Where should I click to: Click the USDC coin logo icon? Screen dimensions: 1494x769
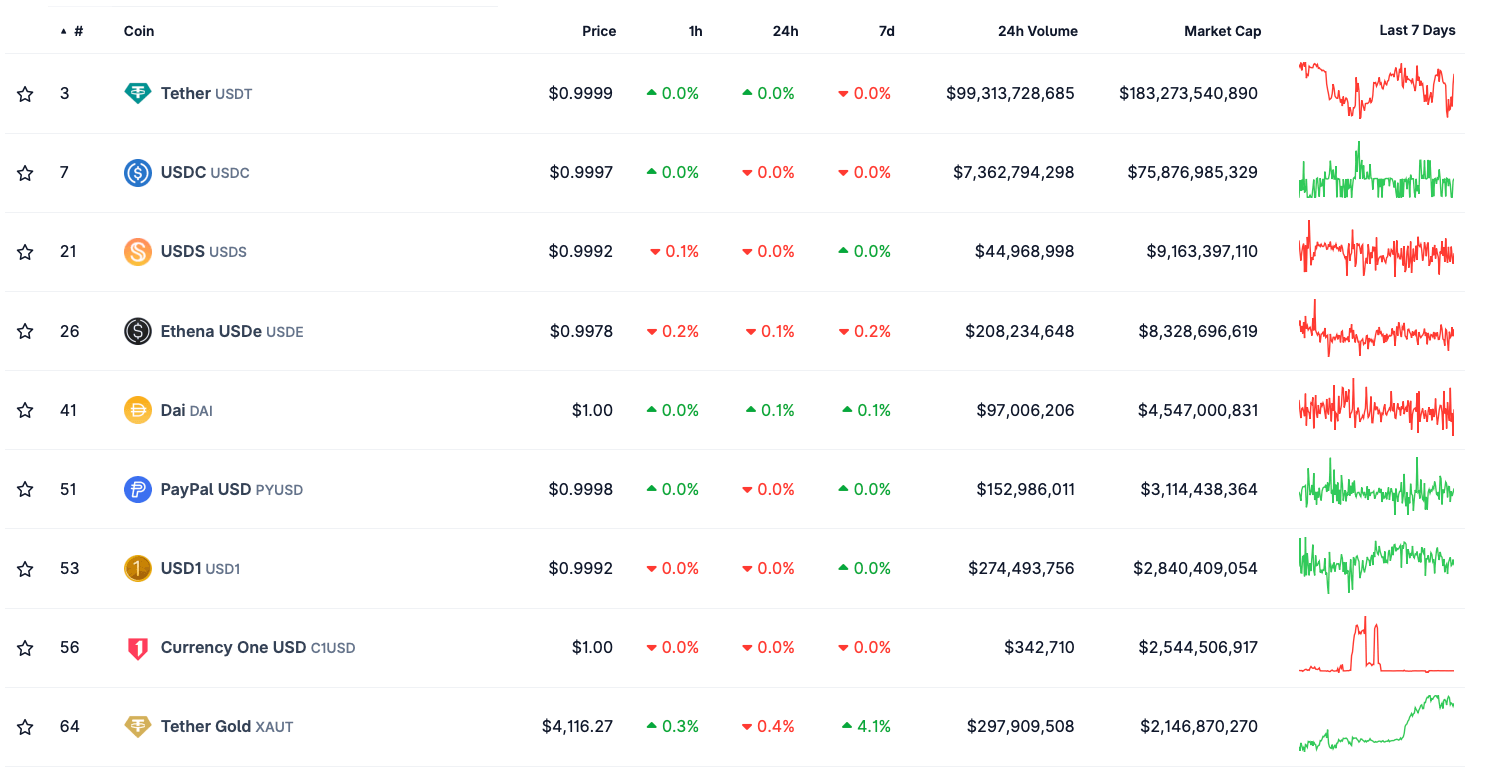(x=137, y=172)
